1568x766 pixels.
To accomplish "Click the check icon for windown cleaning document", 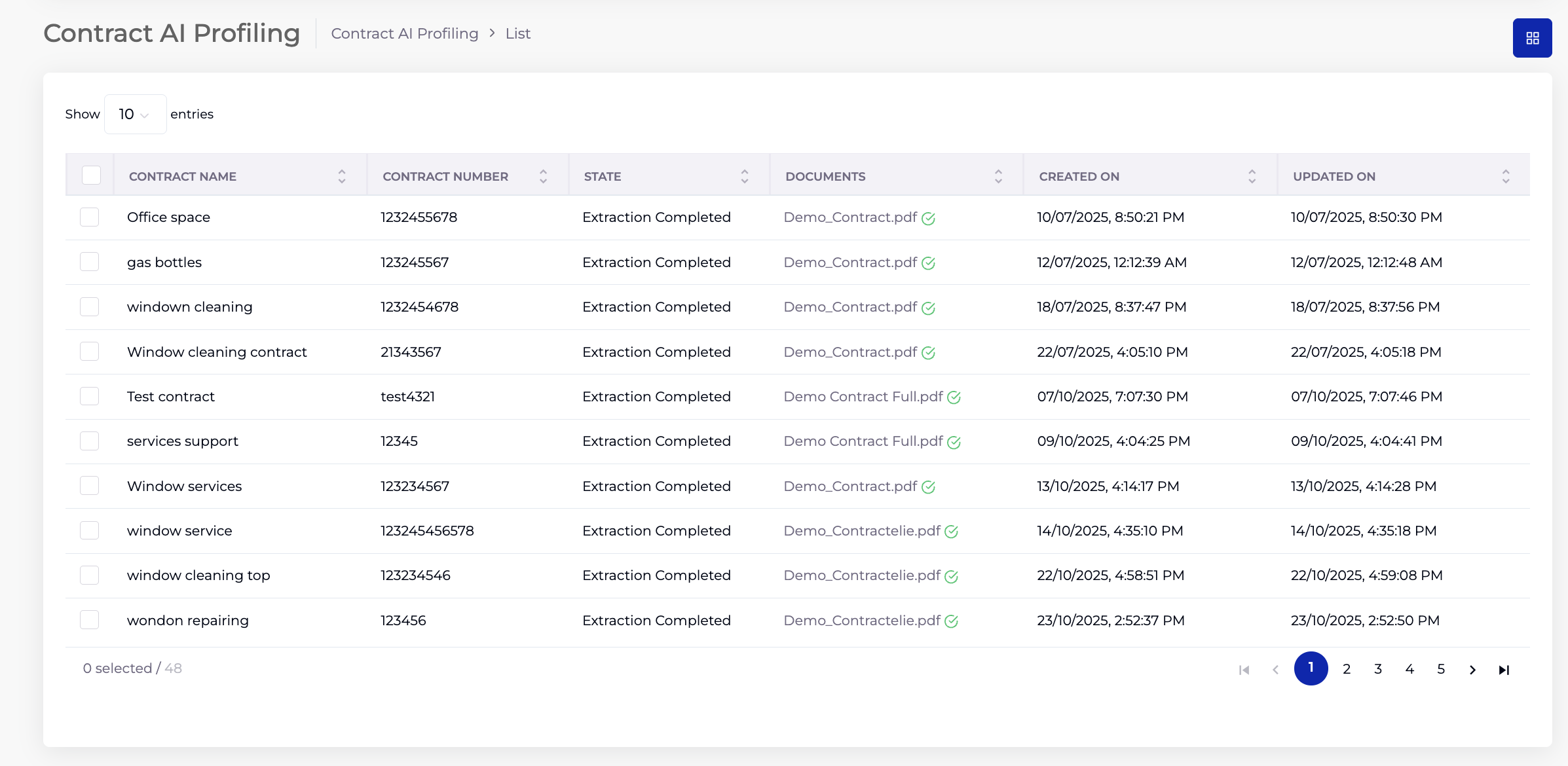I will (928, 308).
